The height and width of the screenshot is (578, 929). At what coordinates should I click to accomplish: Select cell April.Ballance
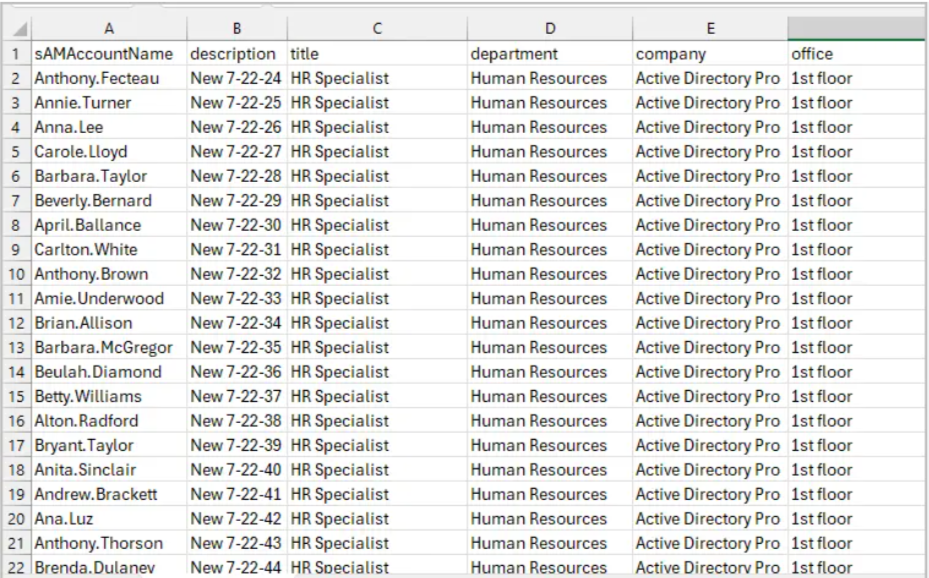(x=109, y=225)
